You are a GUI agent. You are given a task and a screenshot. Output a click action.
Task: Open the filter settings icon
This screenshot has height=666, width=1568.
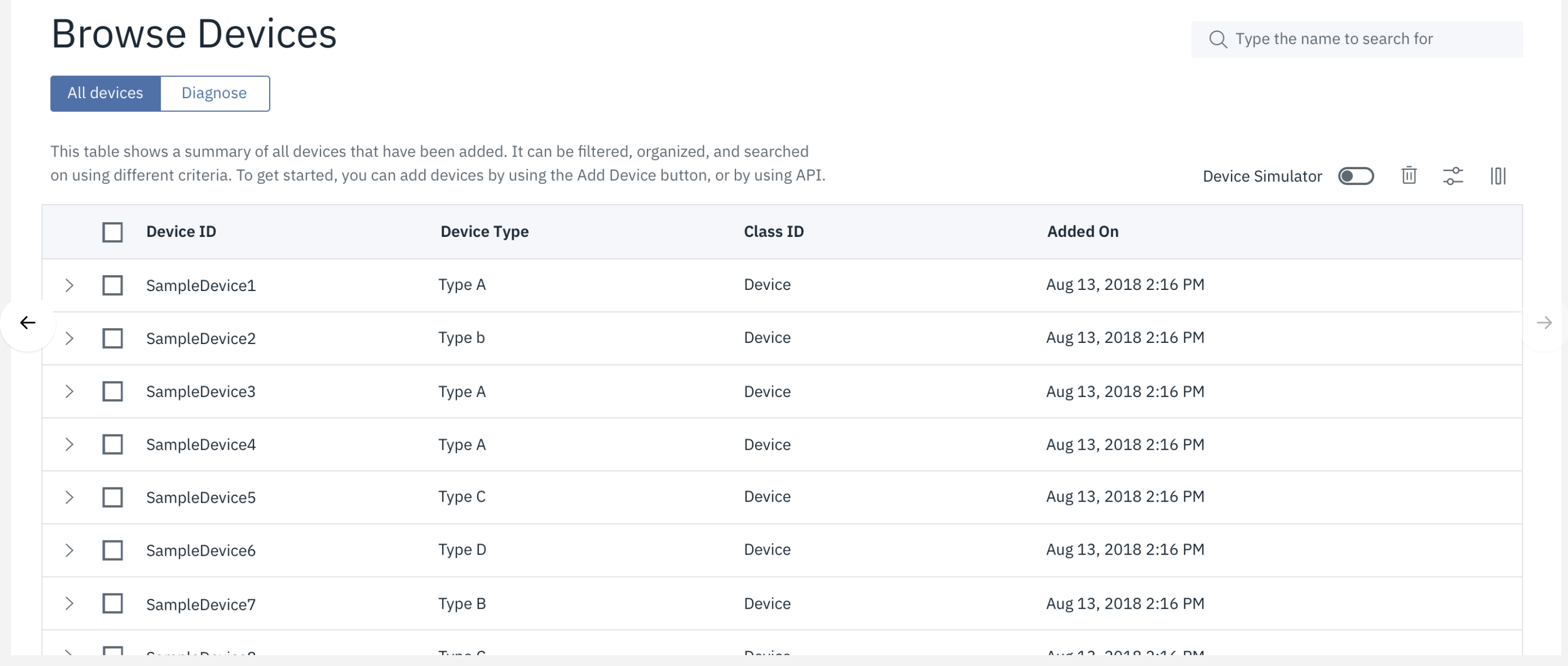coord(1453,176)
